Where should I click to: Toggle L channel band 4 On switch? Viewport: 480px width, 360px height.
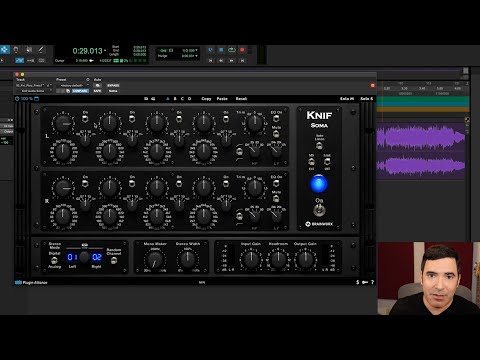[x=226, y=118]
